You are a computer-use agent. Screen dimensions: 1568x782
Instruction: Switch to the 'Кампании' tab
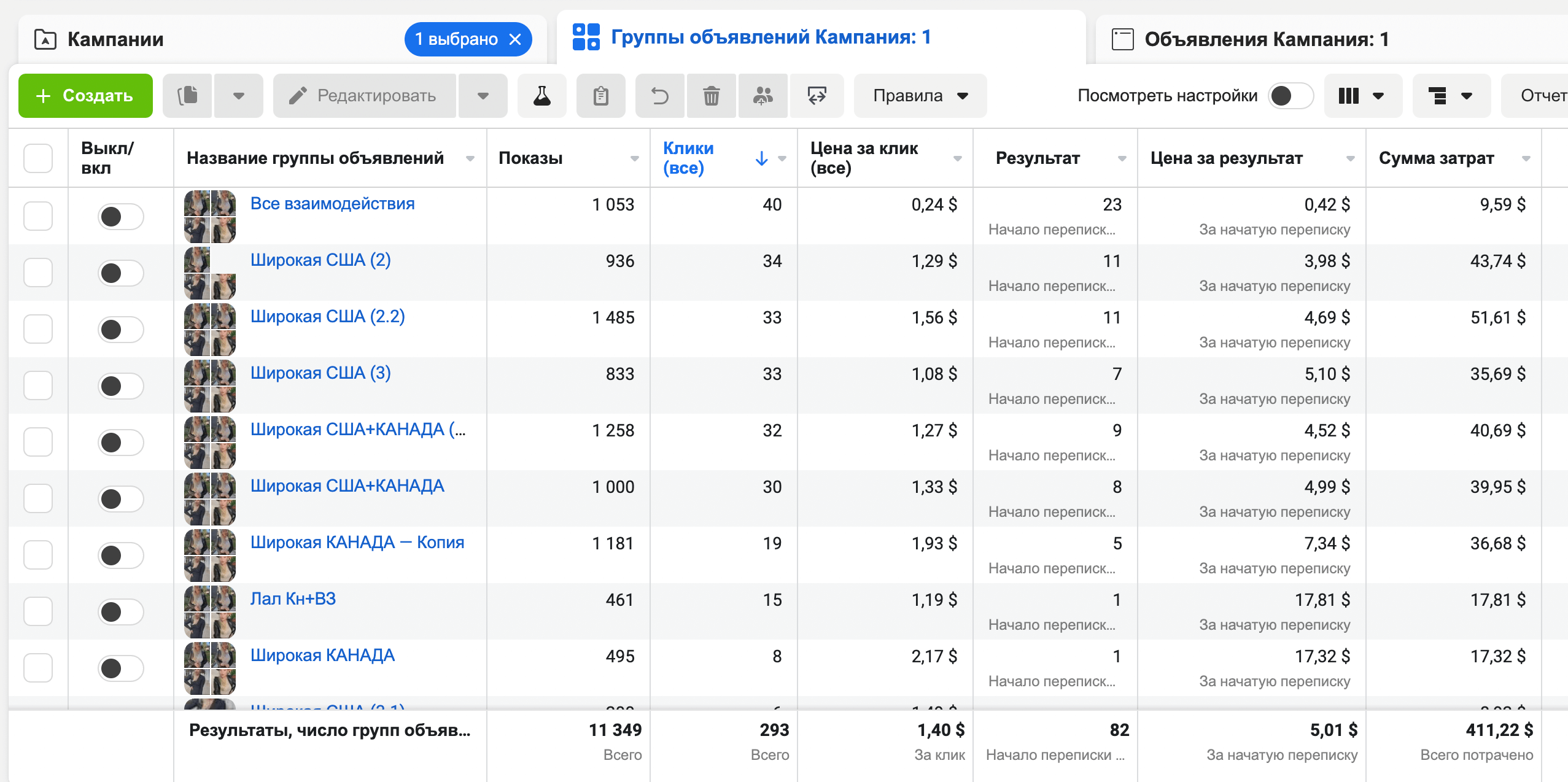115,39
